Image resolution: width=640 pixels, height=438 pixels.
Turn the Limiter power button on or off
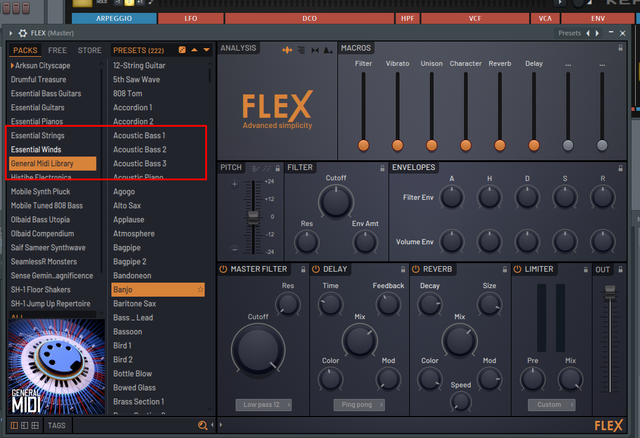(x=518, y=269)
